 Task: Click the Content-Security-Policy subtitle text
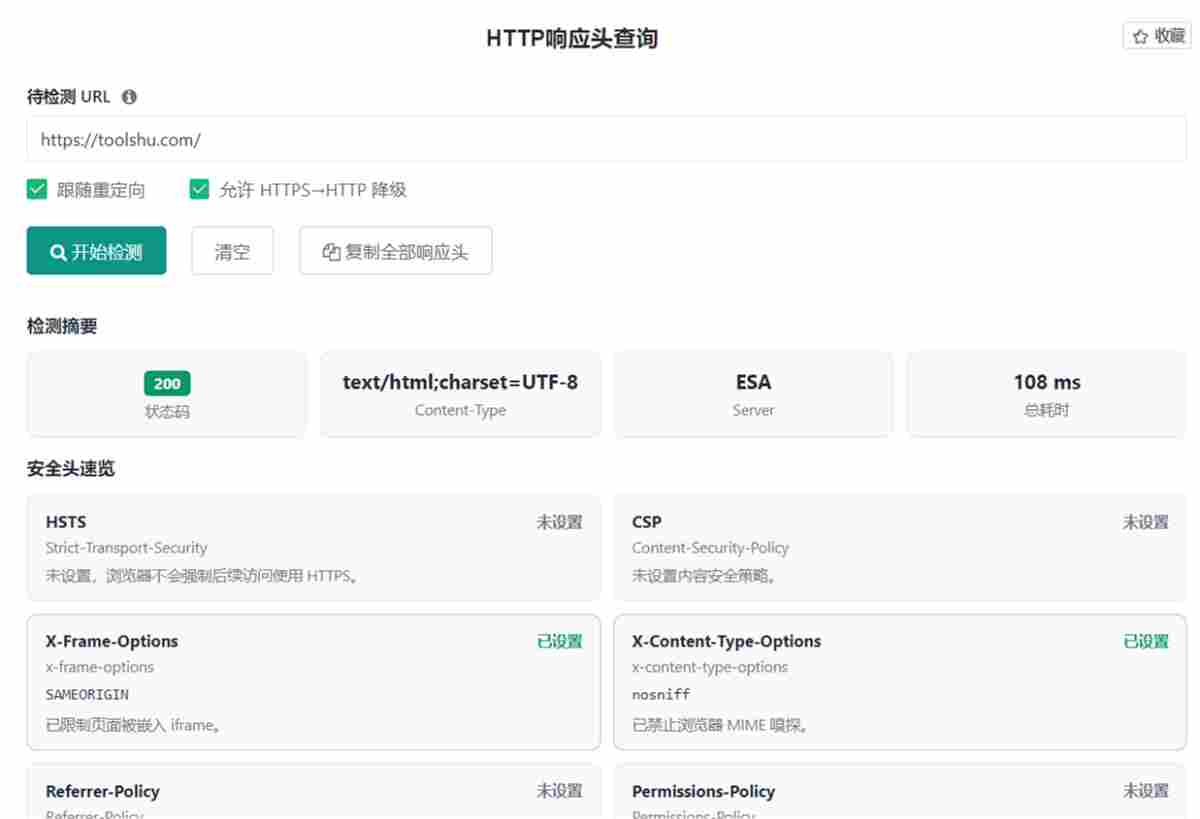point(710,548)
